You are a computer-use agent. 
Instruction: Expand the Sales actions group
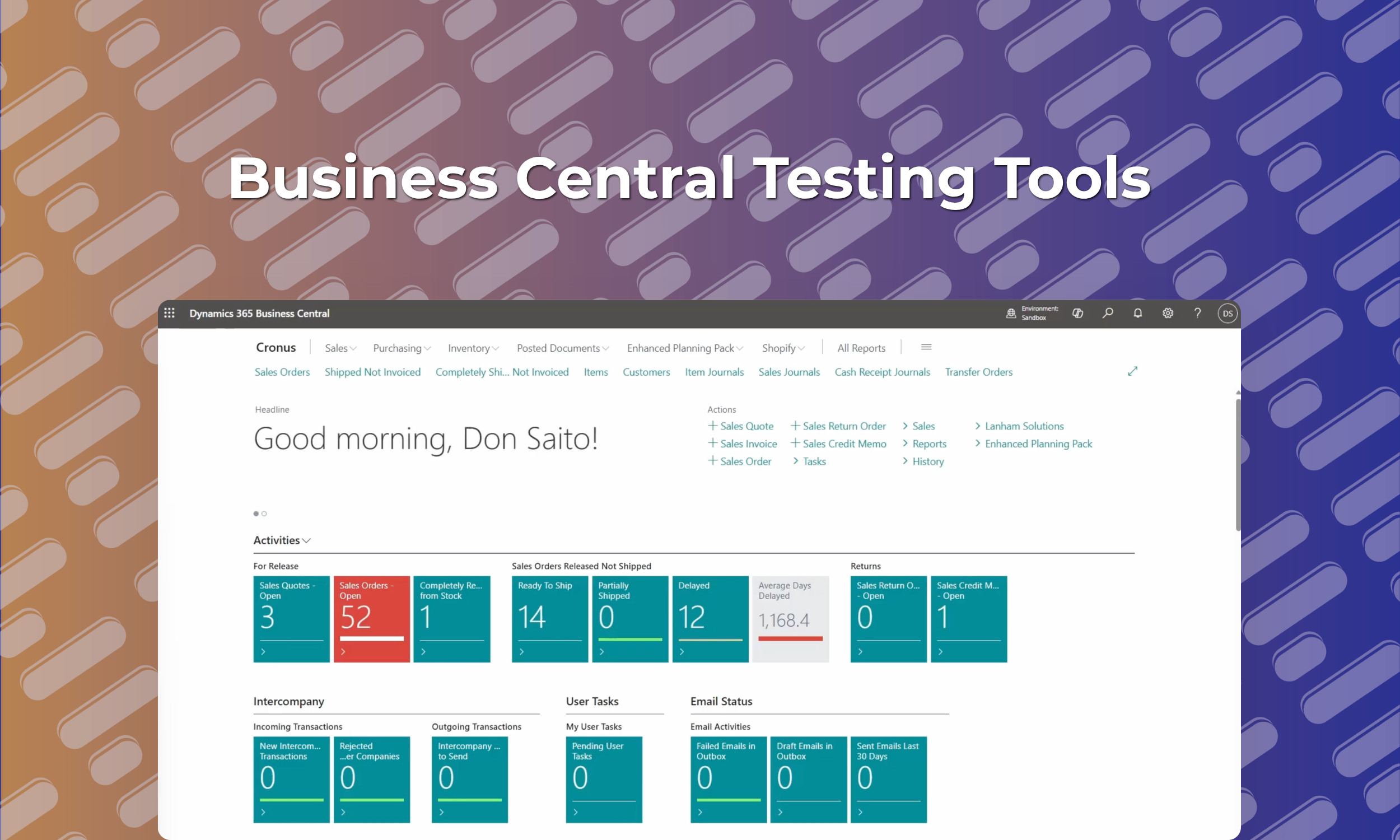click(x=918, y=426)
